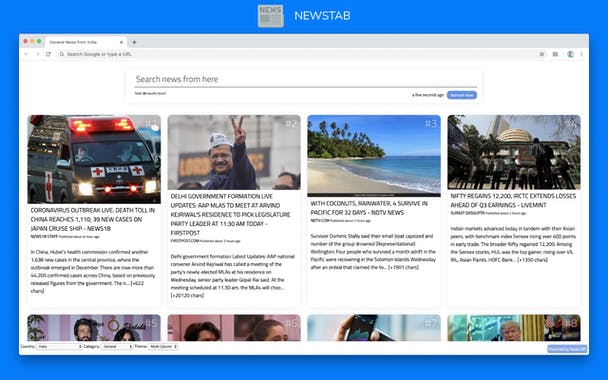This screenshot has width=608, height=380.
Task: Open the ambulance coronavirus article image
Action: [94, 159]
